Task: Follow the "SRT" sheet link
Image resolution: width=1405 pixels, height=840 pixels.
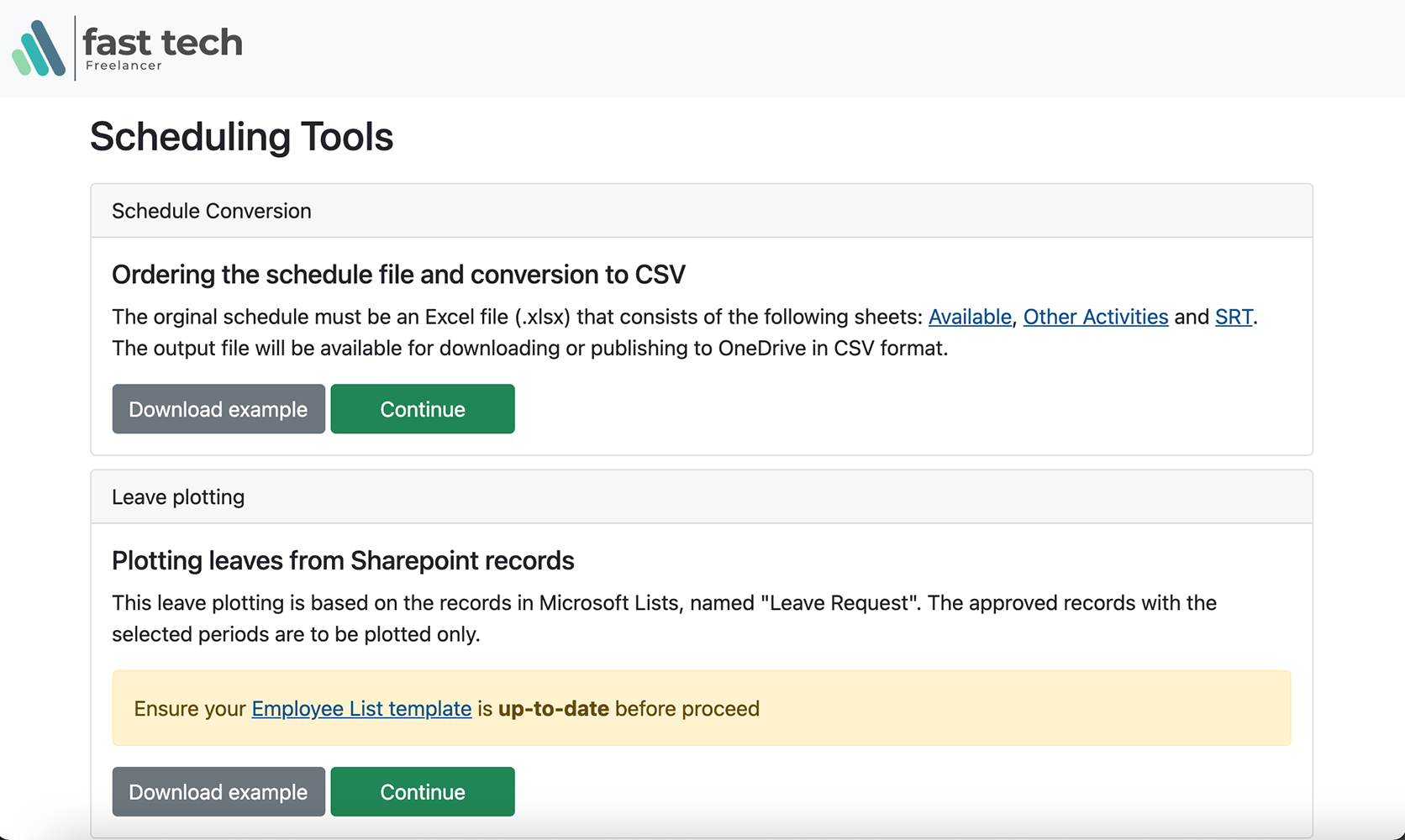Action: pyautogui.click(x=1233, y=317)
